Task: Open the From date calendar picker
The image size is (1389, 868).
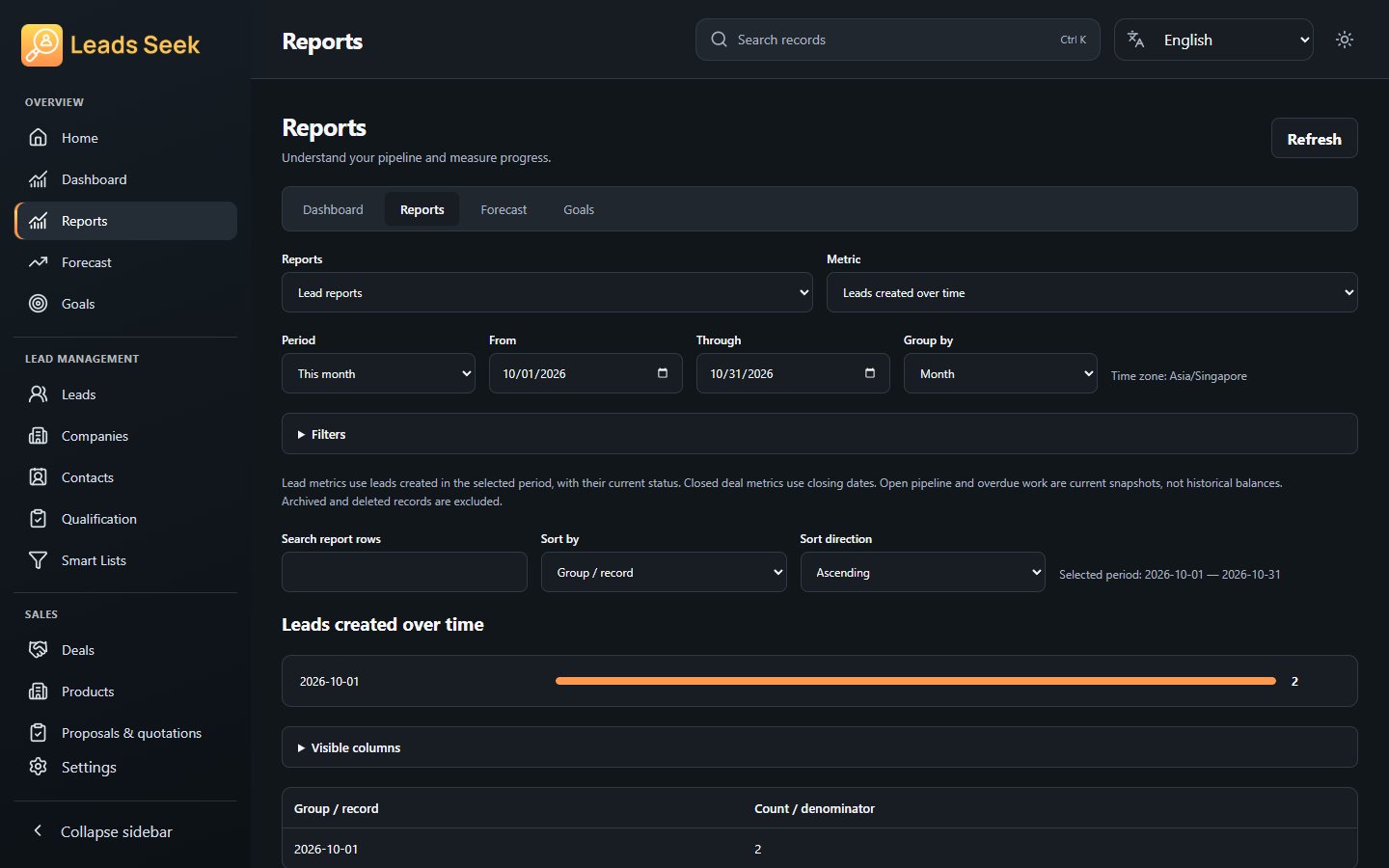Action: pyautogui.click(x=663, y=373)
